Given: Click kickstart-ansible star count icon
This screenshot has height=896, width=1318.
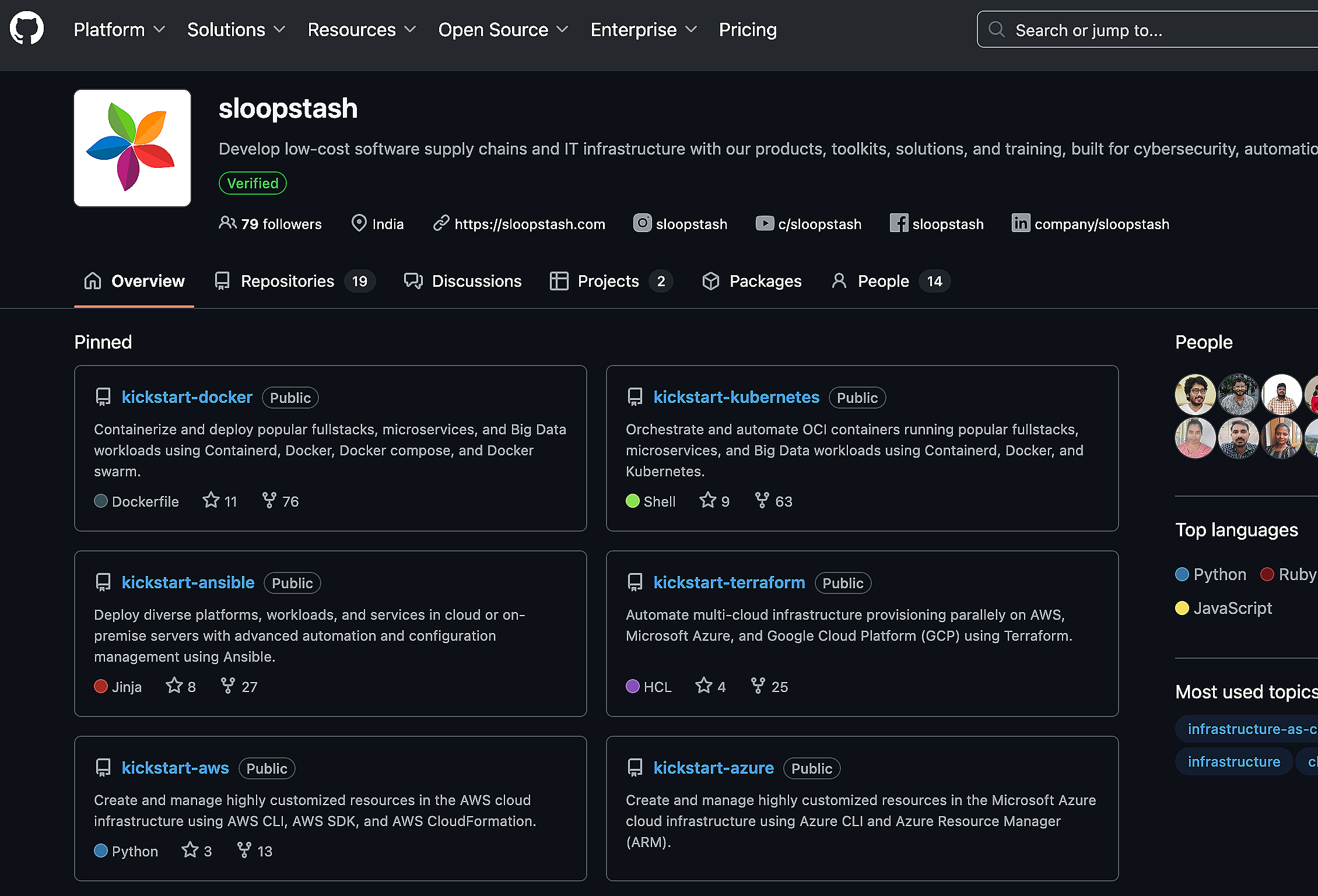Looking at the screenshot, I should coord(174,686).
